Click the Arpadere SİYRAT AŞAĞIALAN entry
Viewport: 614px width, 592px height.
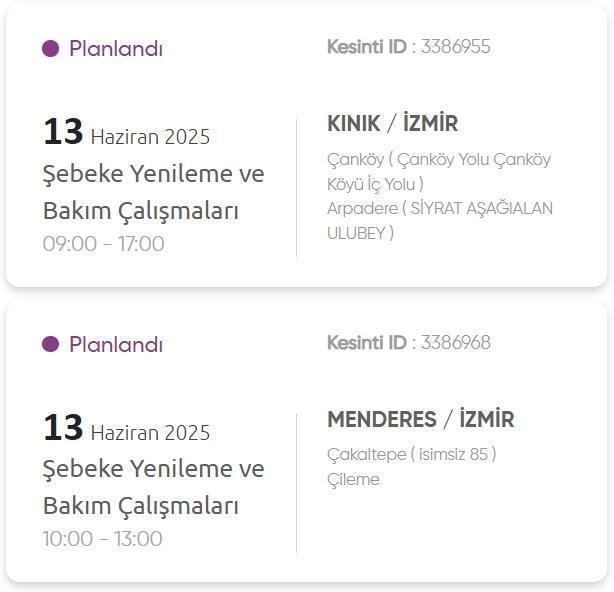pyautogui.click(x=440, y=220)
